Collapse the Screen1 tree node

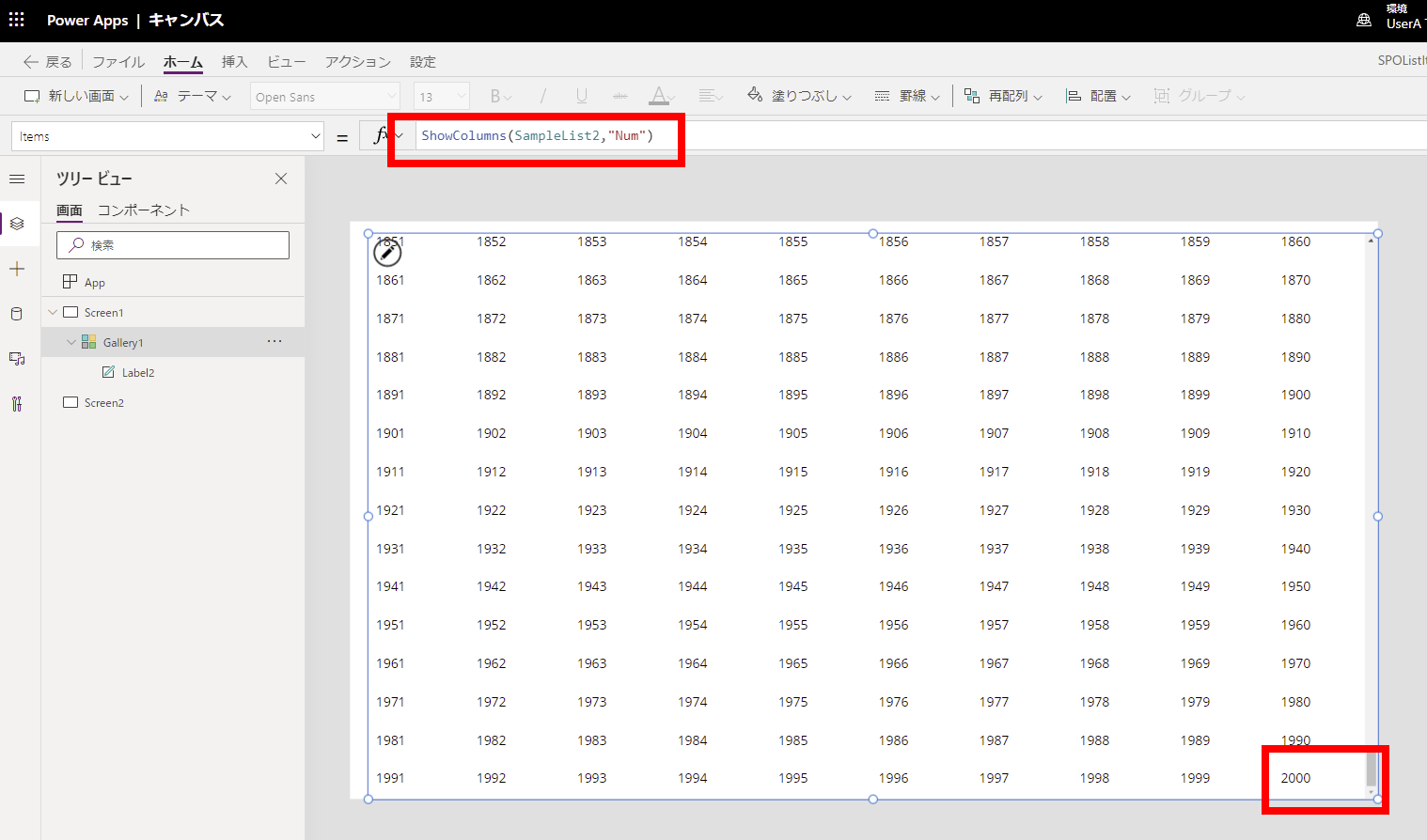point(53,312)
